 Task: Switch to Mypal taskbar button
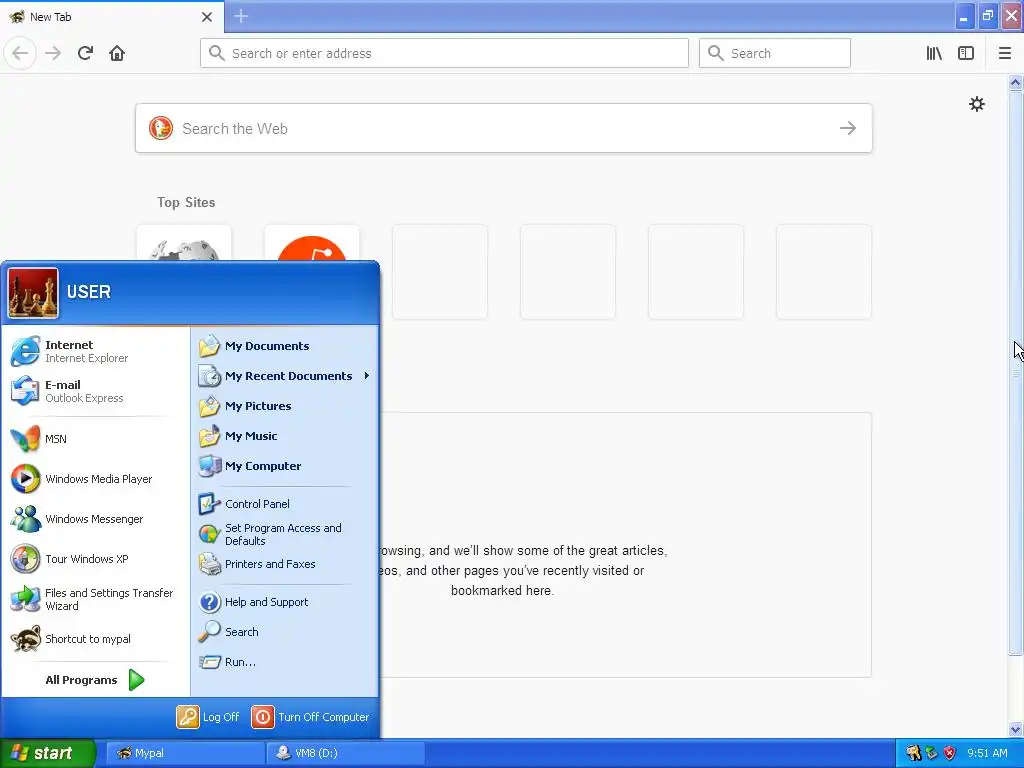click(x=185, y=753)
